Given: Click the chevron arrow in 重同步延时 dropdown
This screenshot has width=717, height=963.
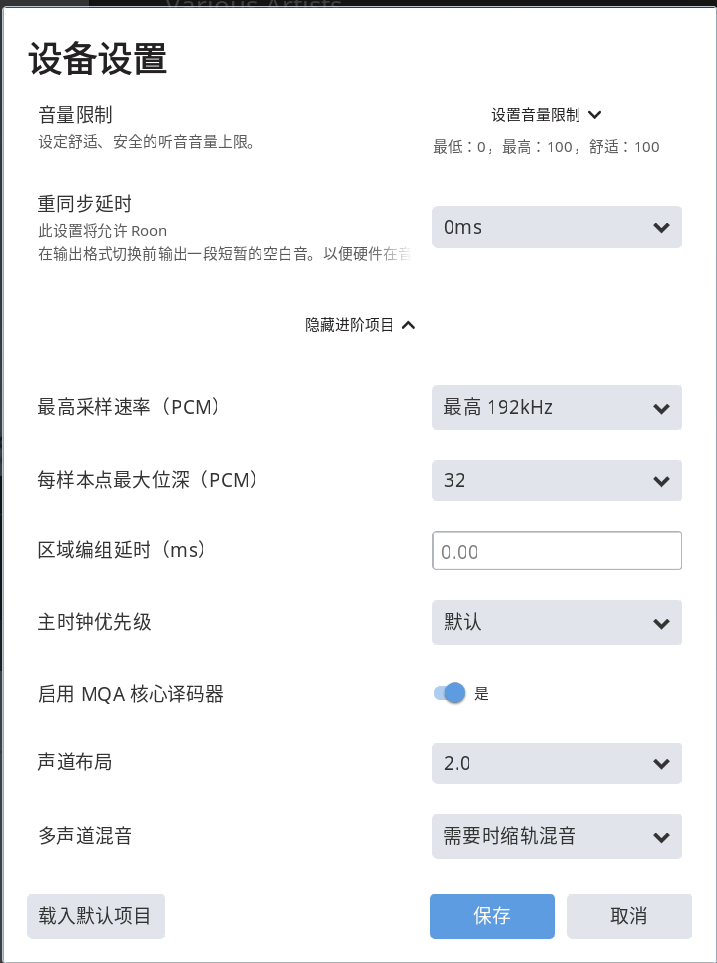Looking at the screenshot, I should tap(660, 228).
